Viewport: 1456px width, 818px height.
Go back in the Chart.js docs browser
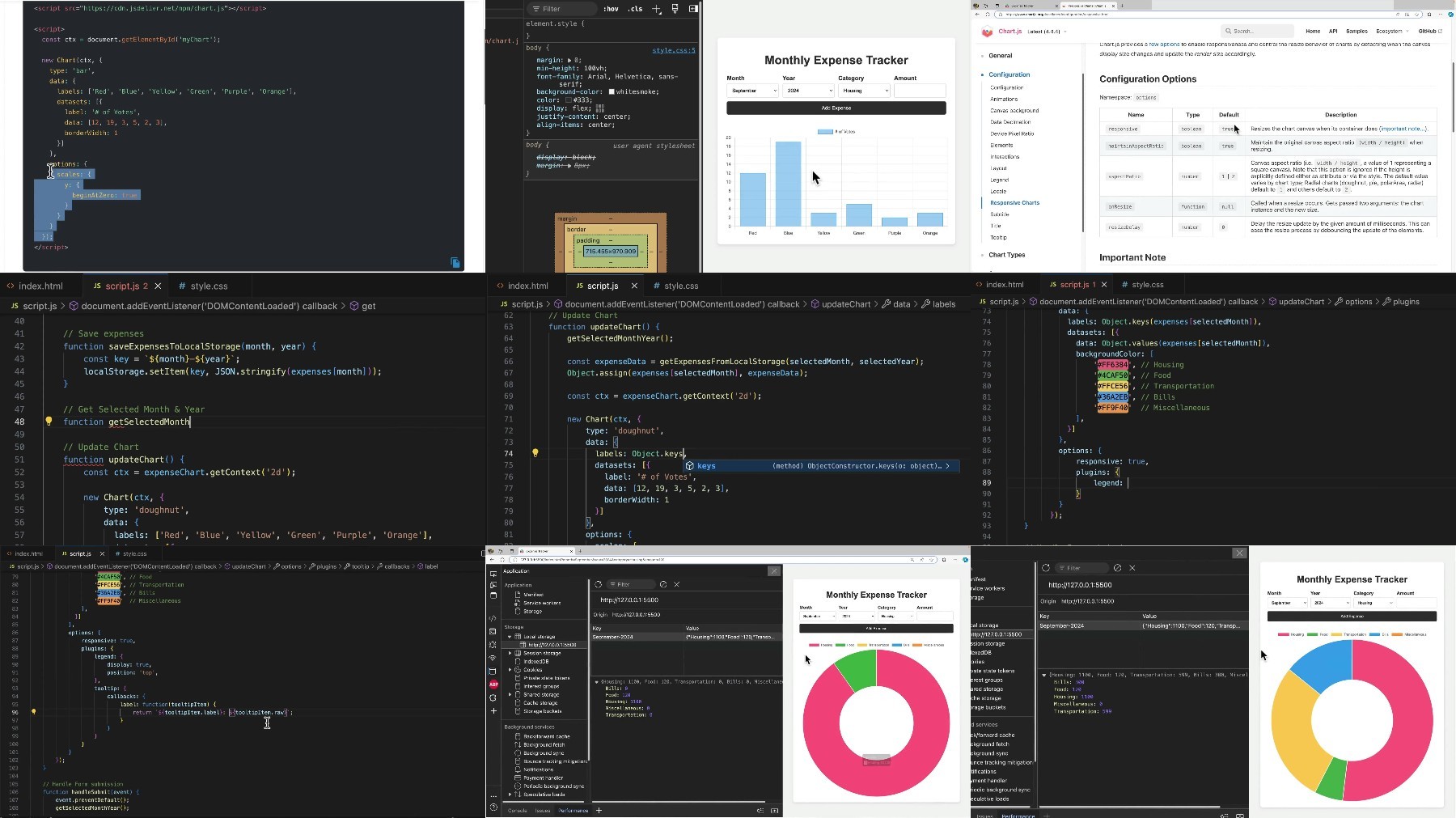tap(977, 15)
